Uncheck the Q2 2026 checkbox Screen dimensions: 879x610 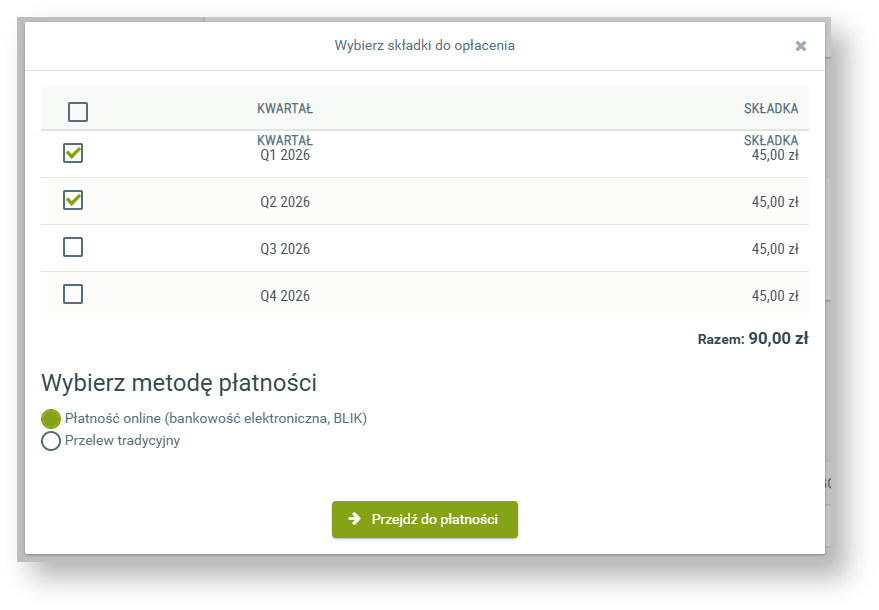73,200
